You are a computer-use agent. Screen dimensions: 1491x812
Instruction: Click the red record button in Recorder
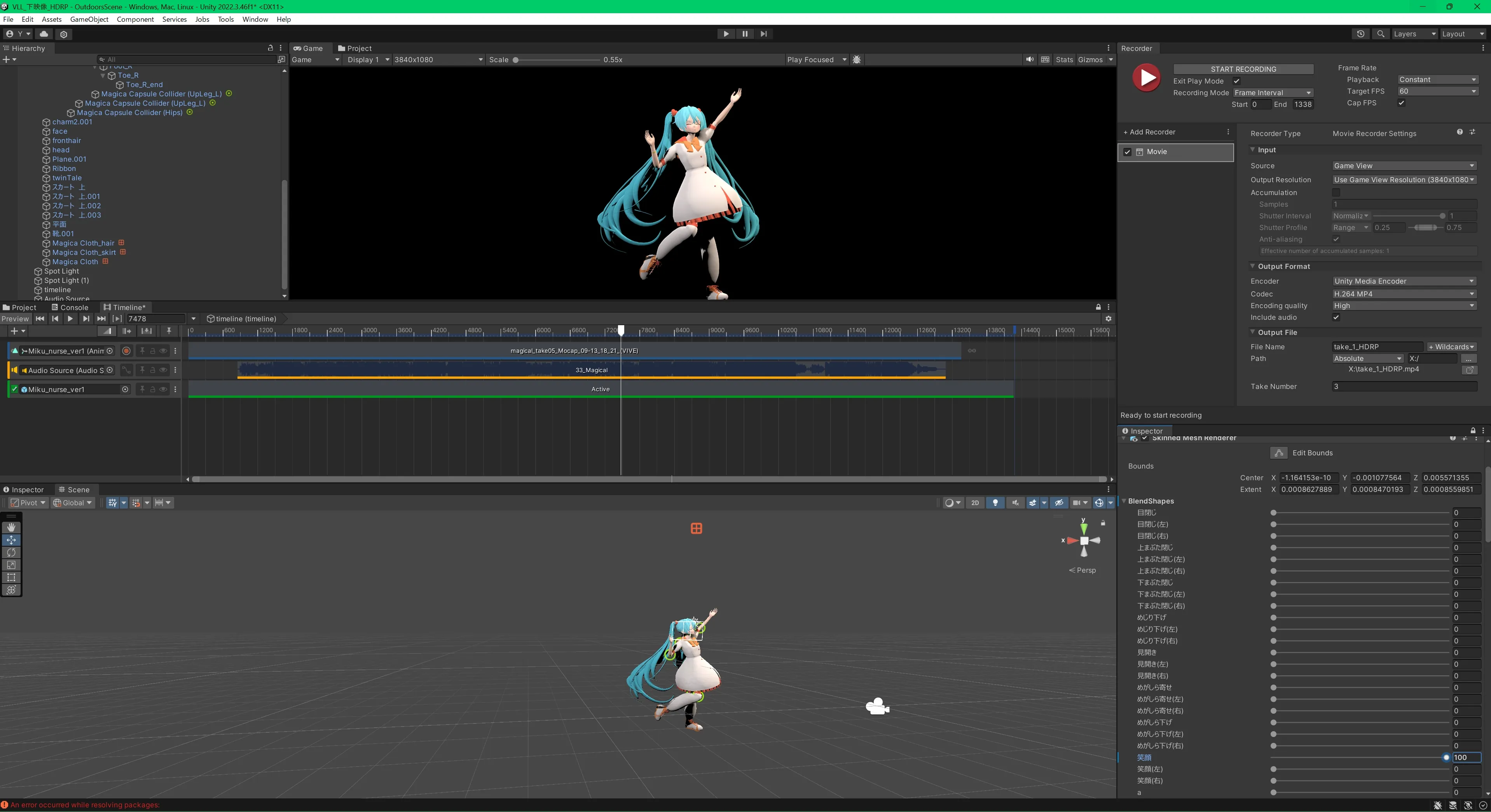coord(1146,77)
